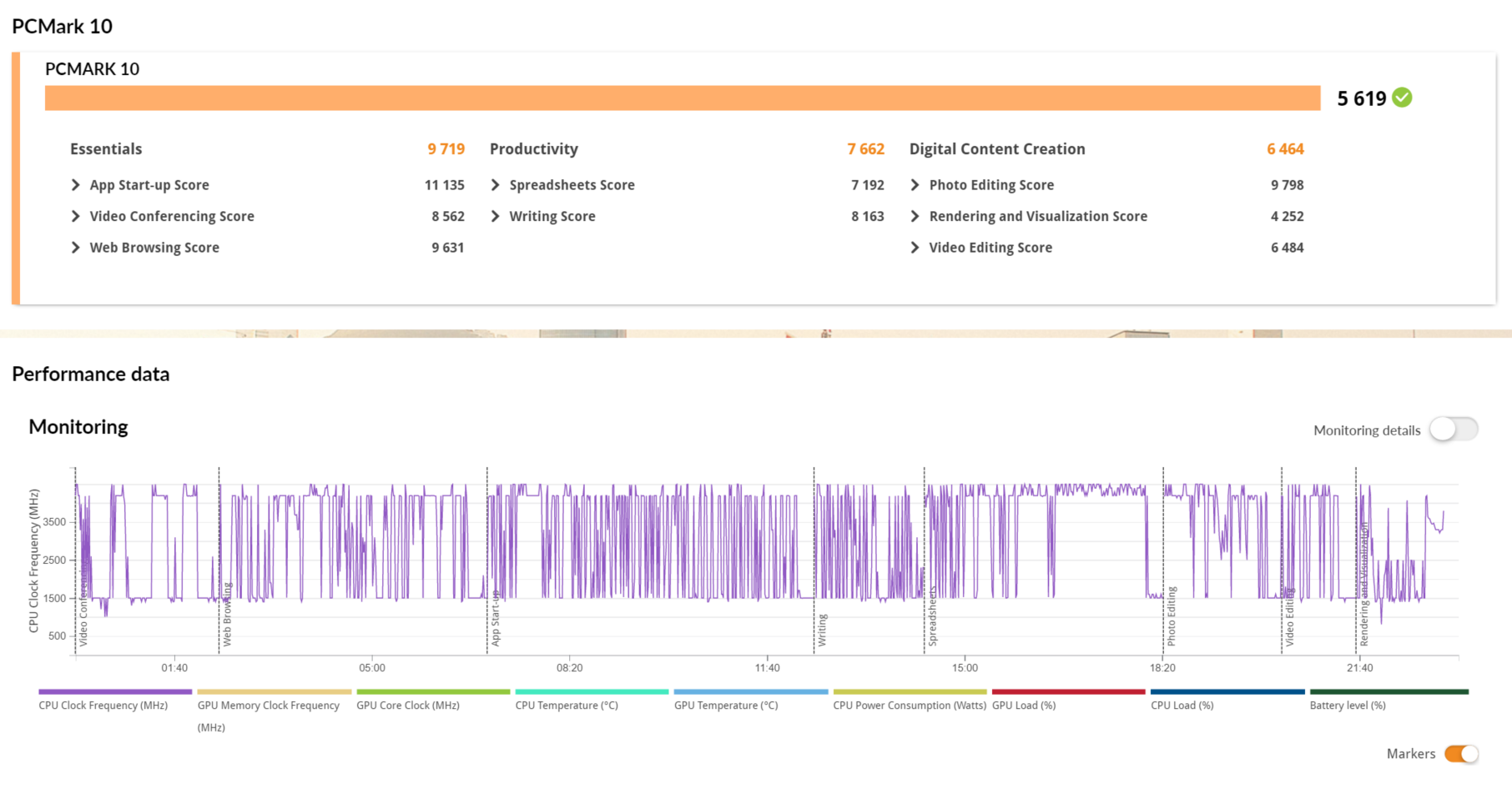Click the Productivity heading

(x=534, y=149)
